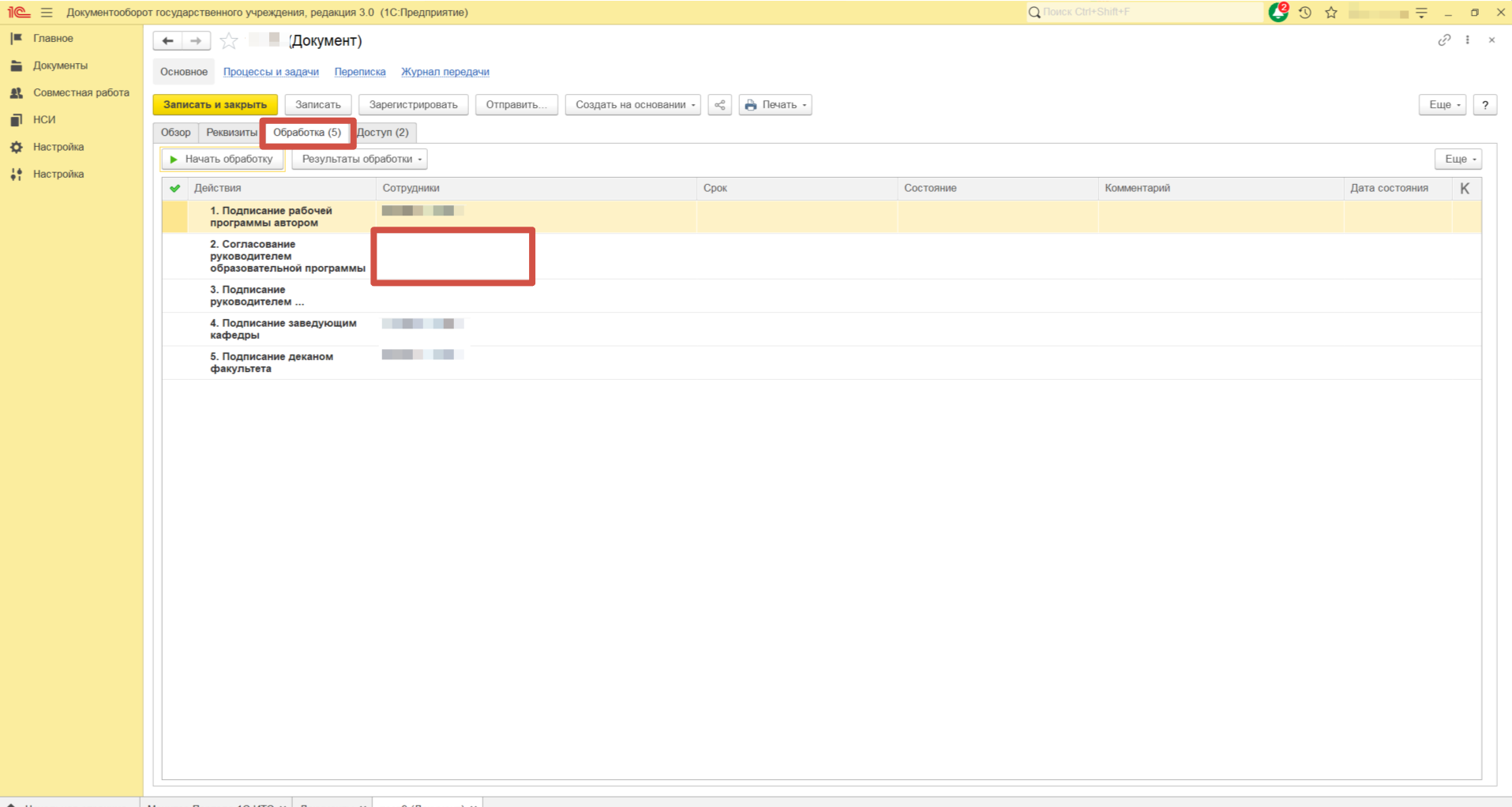Click the forward navigation arrow
The height and width of the screenshot is (807, 1512).
pyautogui.click(x=196, y=41)
